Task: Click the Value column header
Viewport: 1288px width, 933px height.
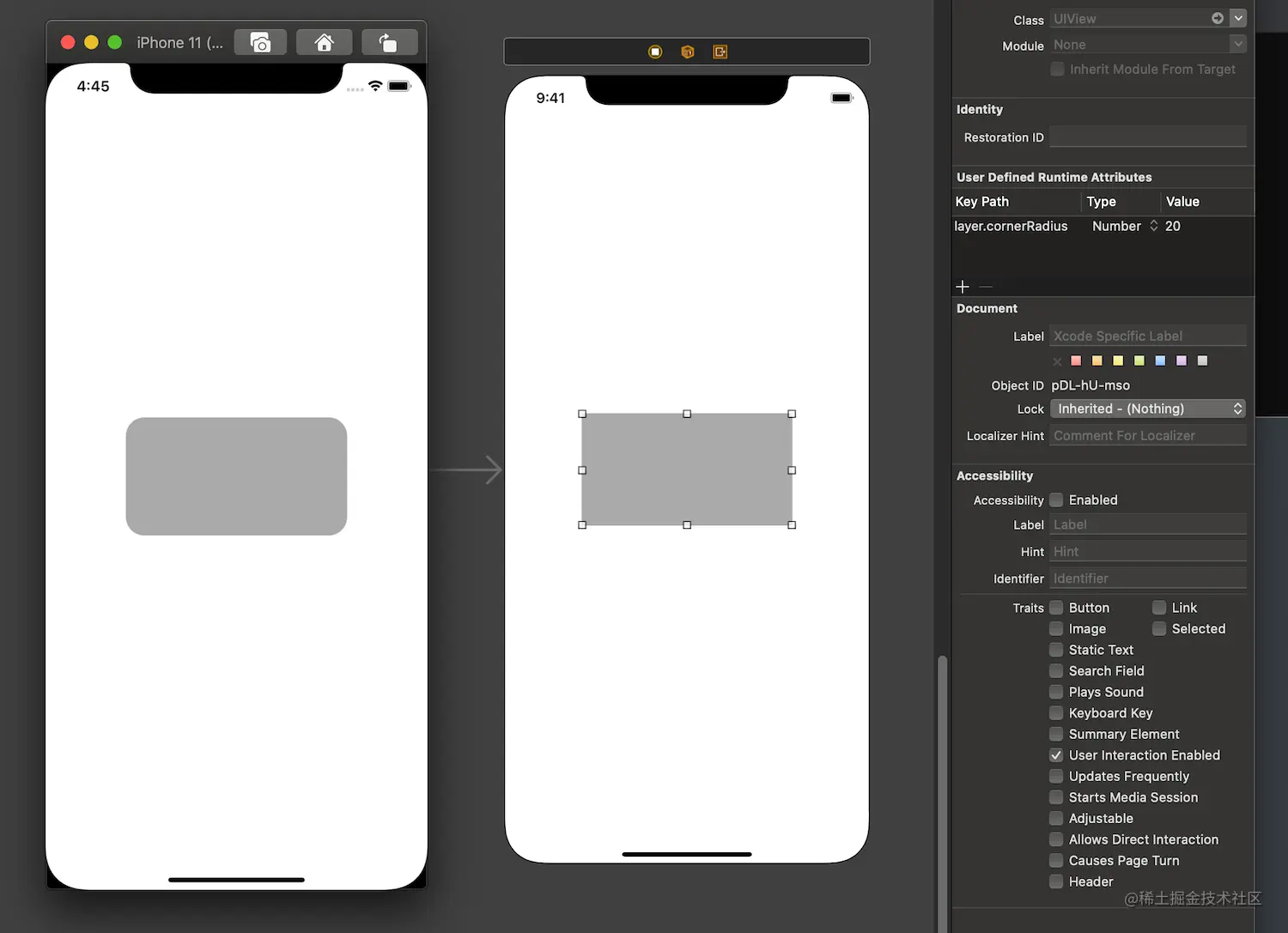Action: tap(1182, 202)
